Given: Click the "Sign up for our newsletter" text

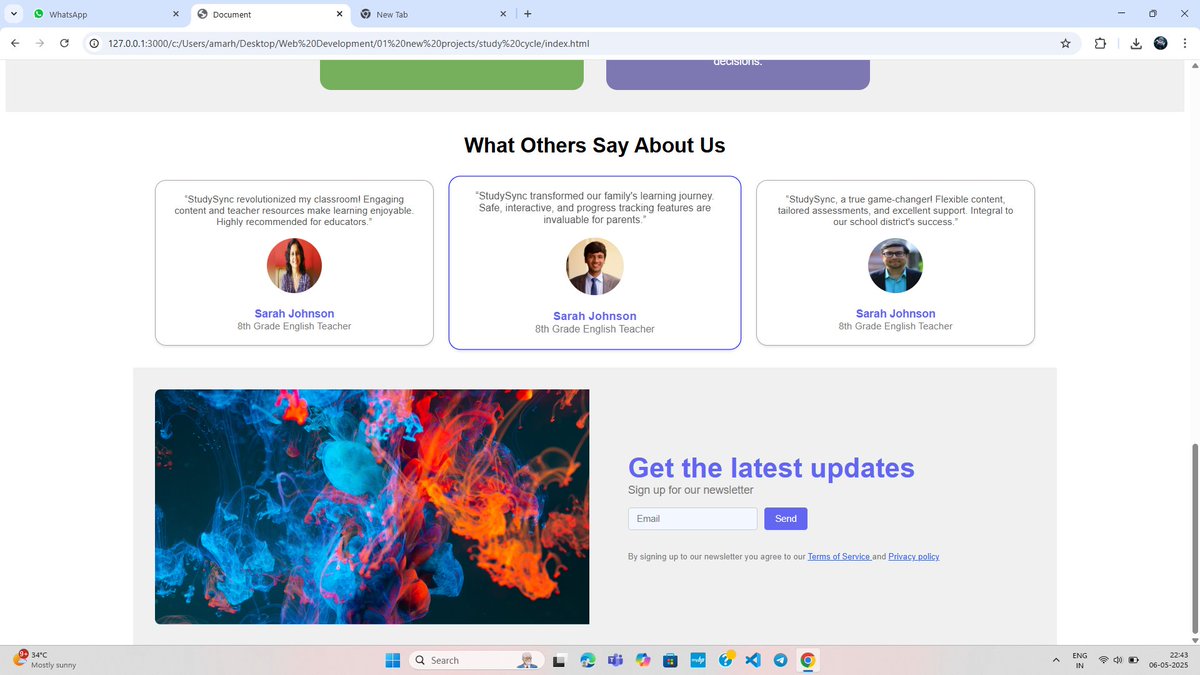Looking at the screenshot, I should click(x=690, y=490).
